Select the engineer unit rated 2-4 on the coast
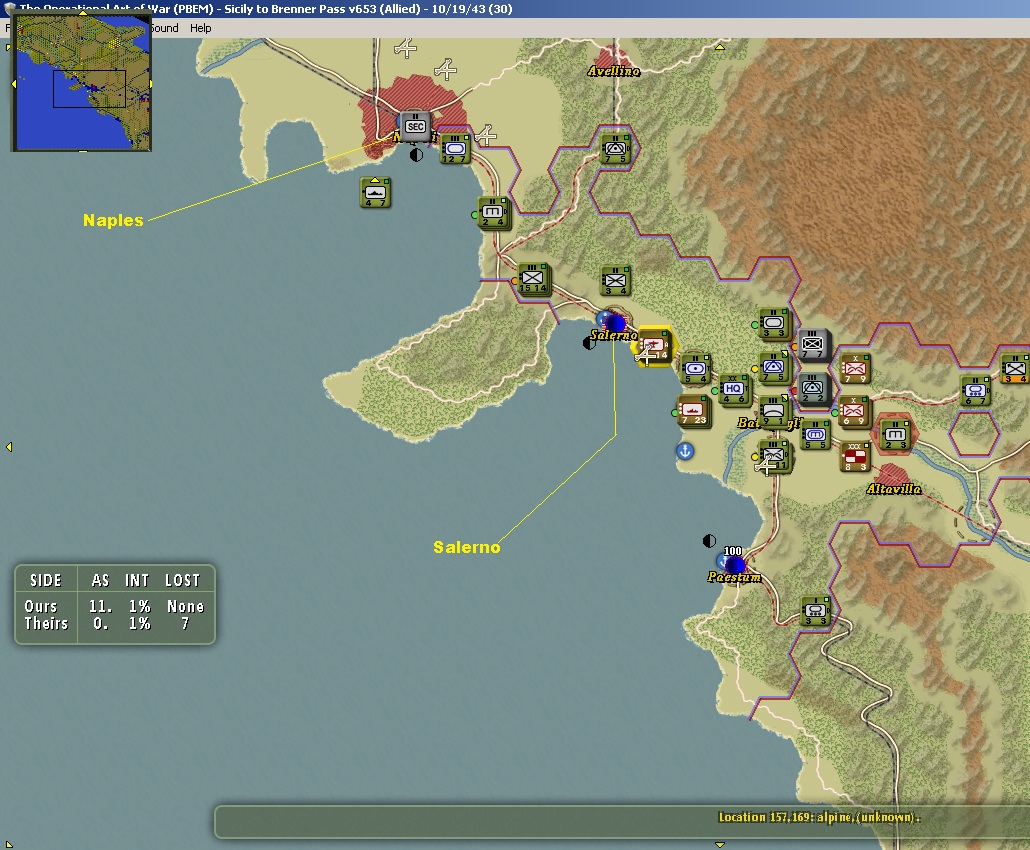Screen dimensions: 1030x850 [493, 212]
